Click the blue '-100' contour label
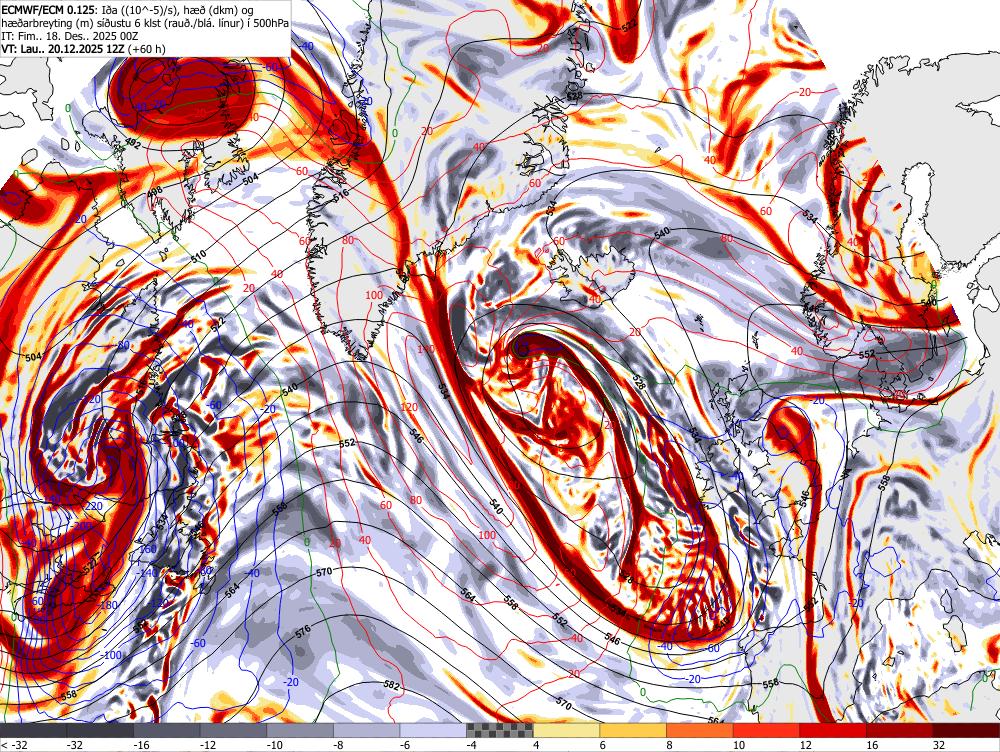 click(112, 655)
